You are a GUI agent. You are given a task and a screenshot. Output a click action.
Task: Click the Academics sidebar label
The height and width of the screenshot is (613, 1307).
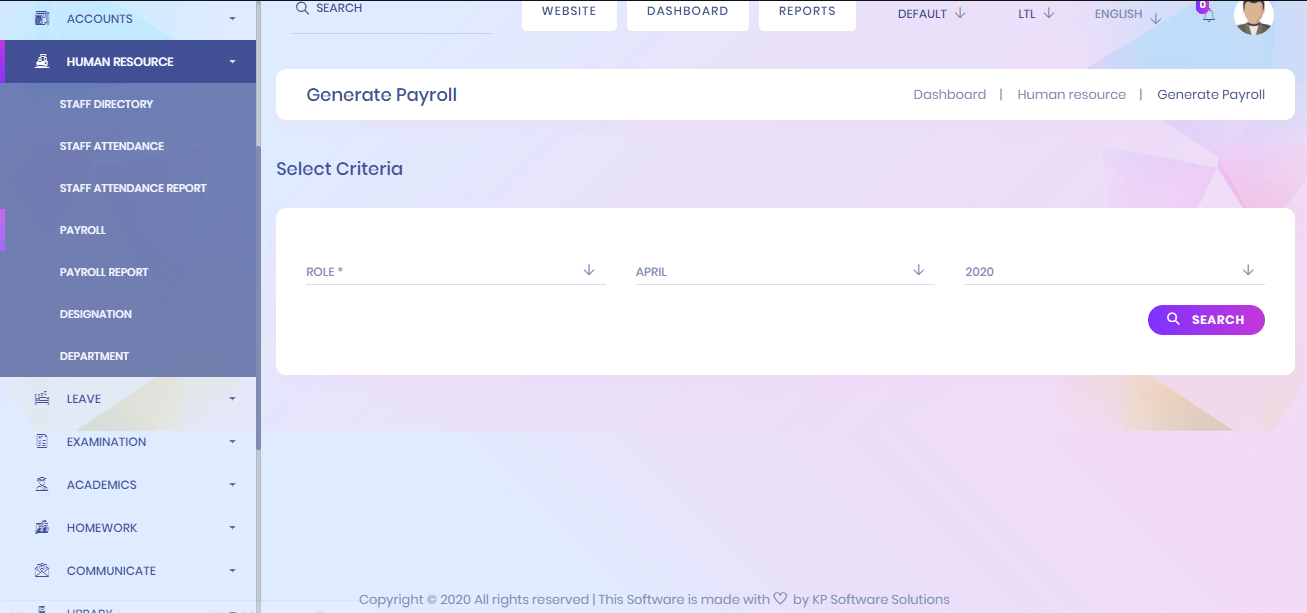[x=101, y=485]
